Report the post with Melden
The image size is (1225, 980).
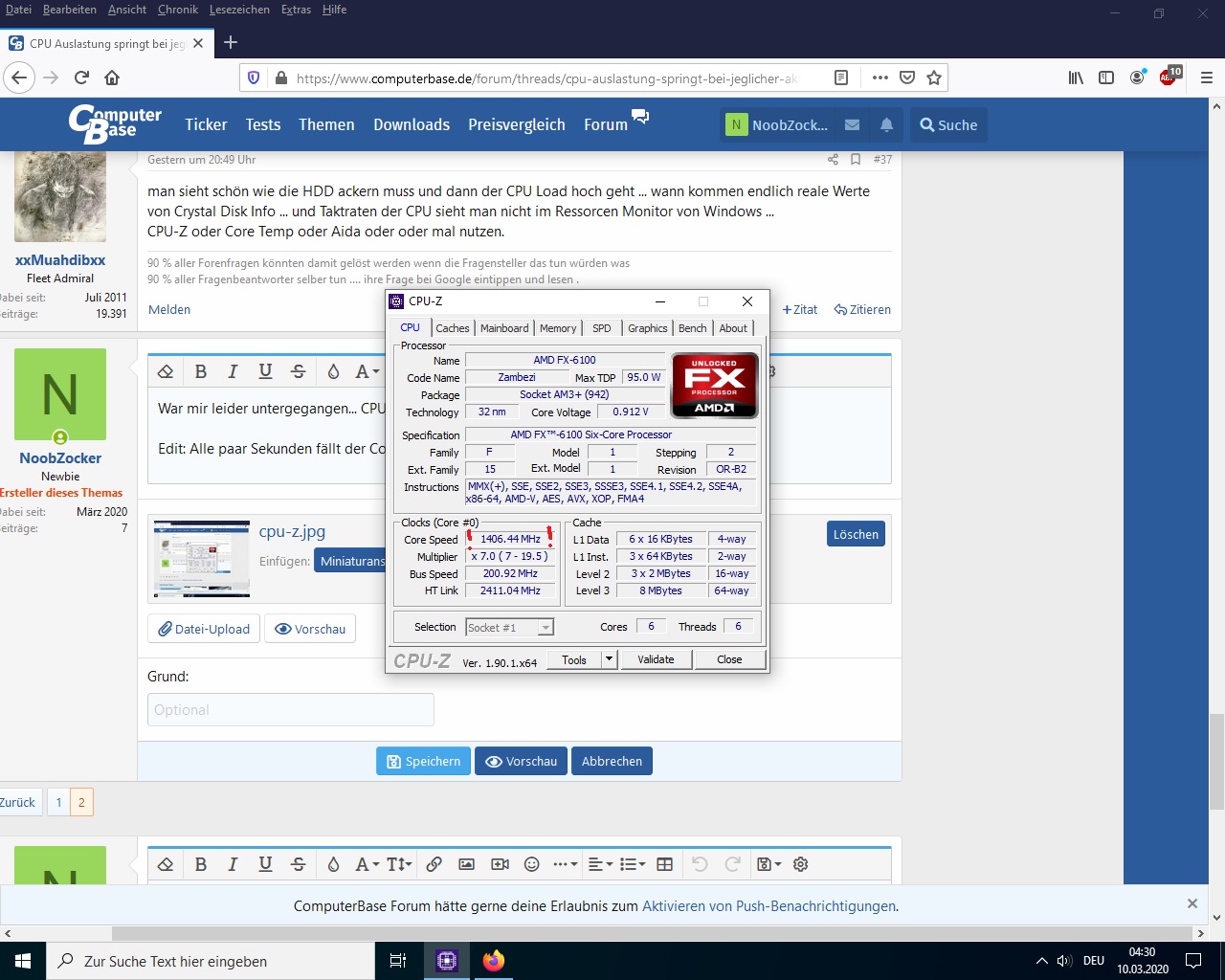(x=169, y=309)
